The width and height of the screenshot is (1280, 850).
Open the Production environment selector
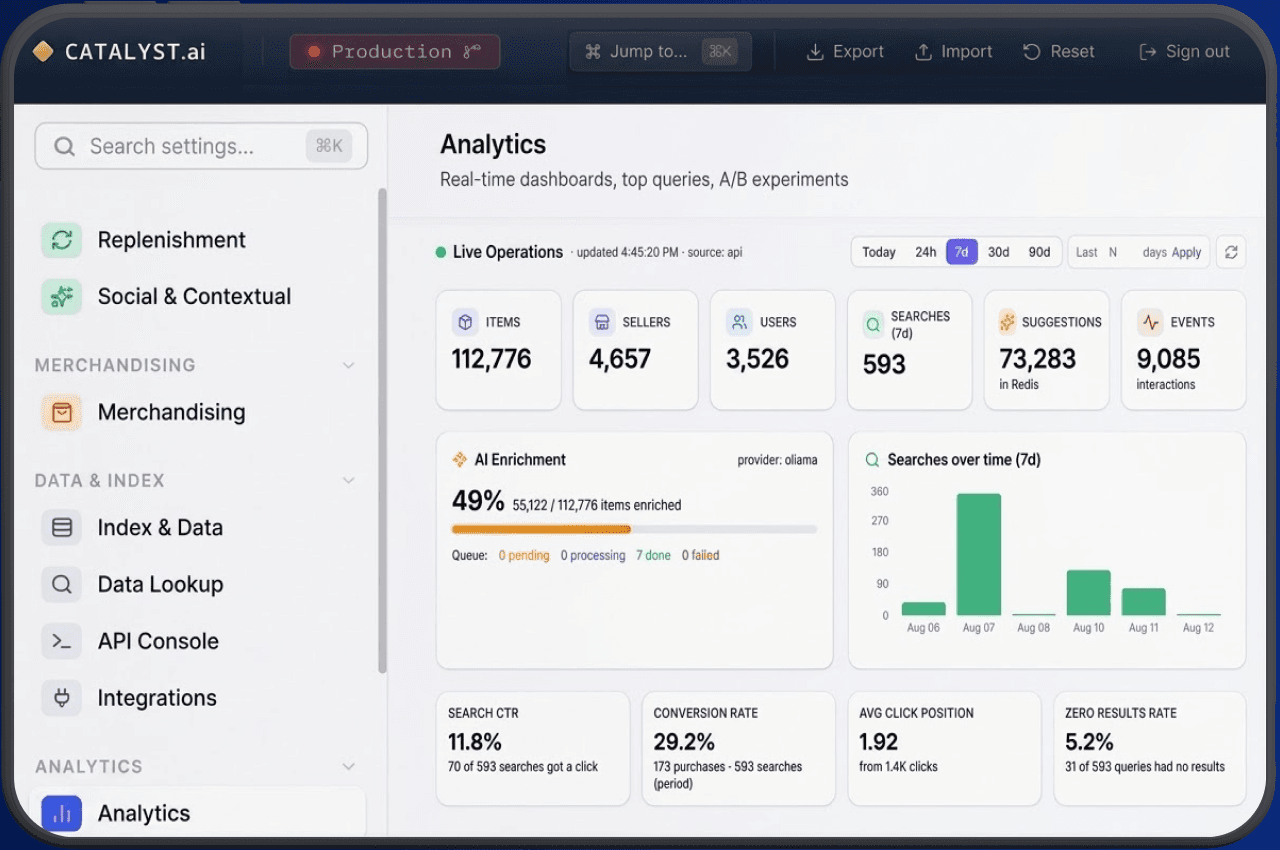click(x=395, y=52)
